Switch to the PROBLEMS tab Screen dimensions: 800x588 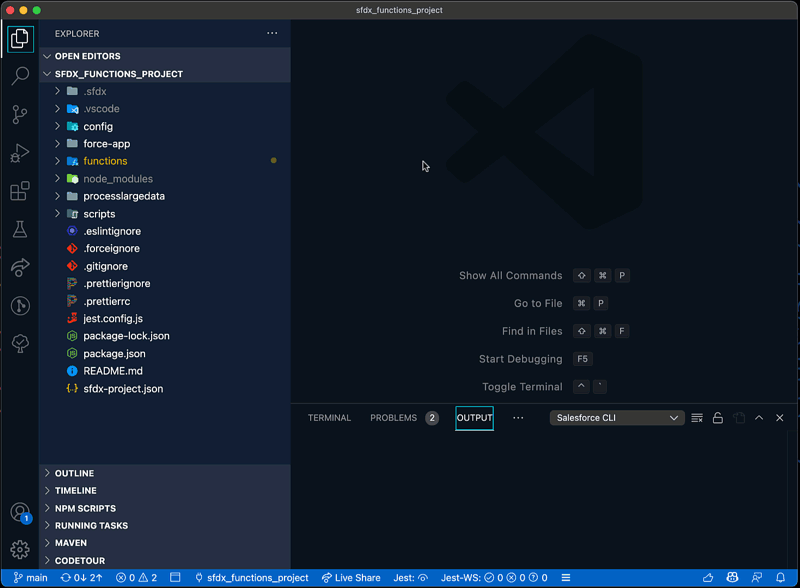click(x=404, y=418)
